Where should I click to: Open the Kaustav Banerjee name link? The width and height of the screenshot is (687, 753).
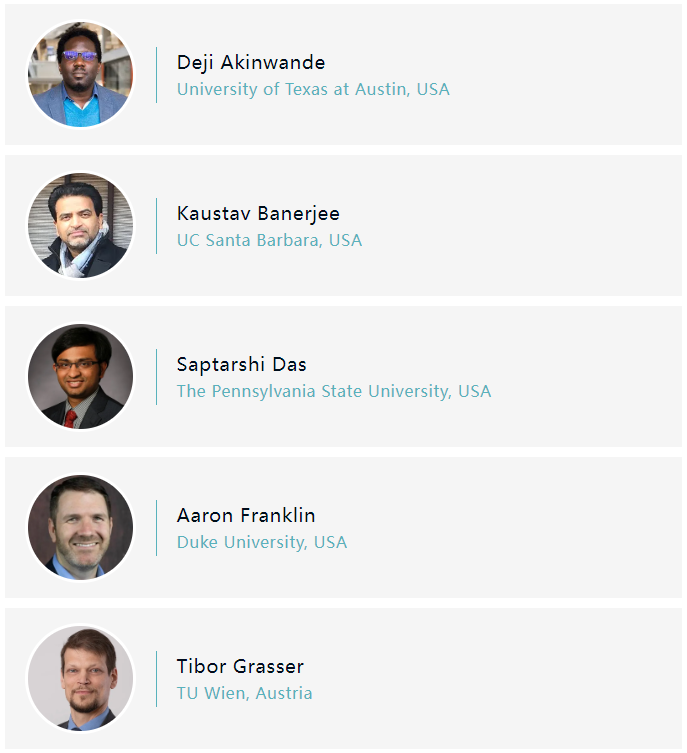tap(258, 213)
